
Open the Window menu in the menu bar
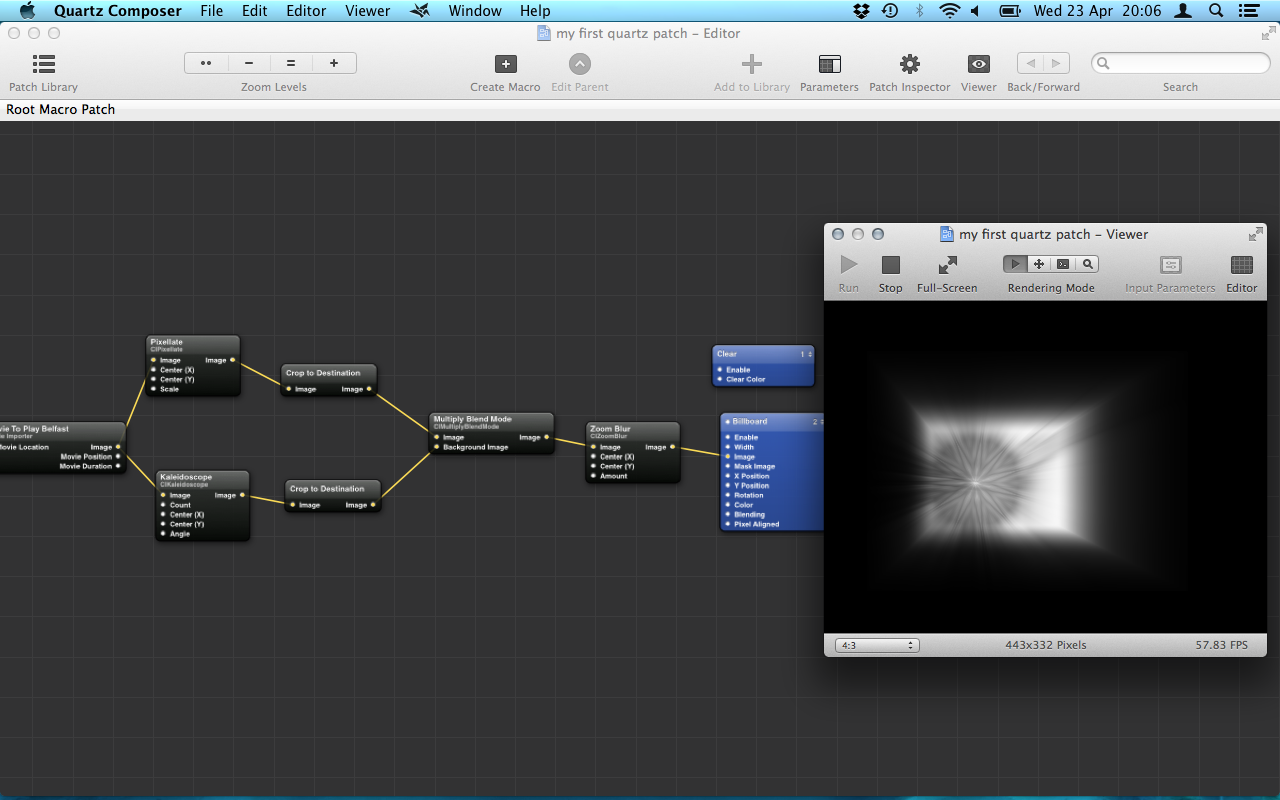474,11
